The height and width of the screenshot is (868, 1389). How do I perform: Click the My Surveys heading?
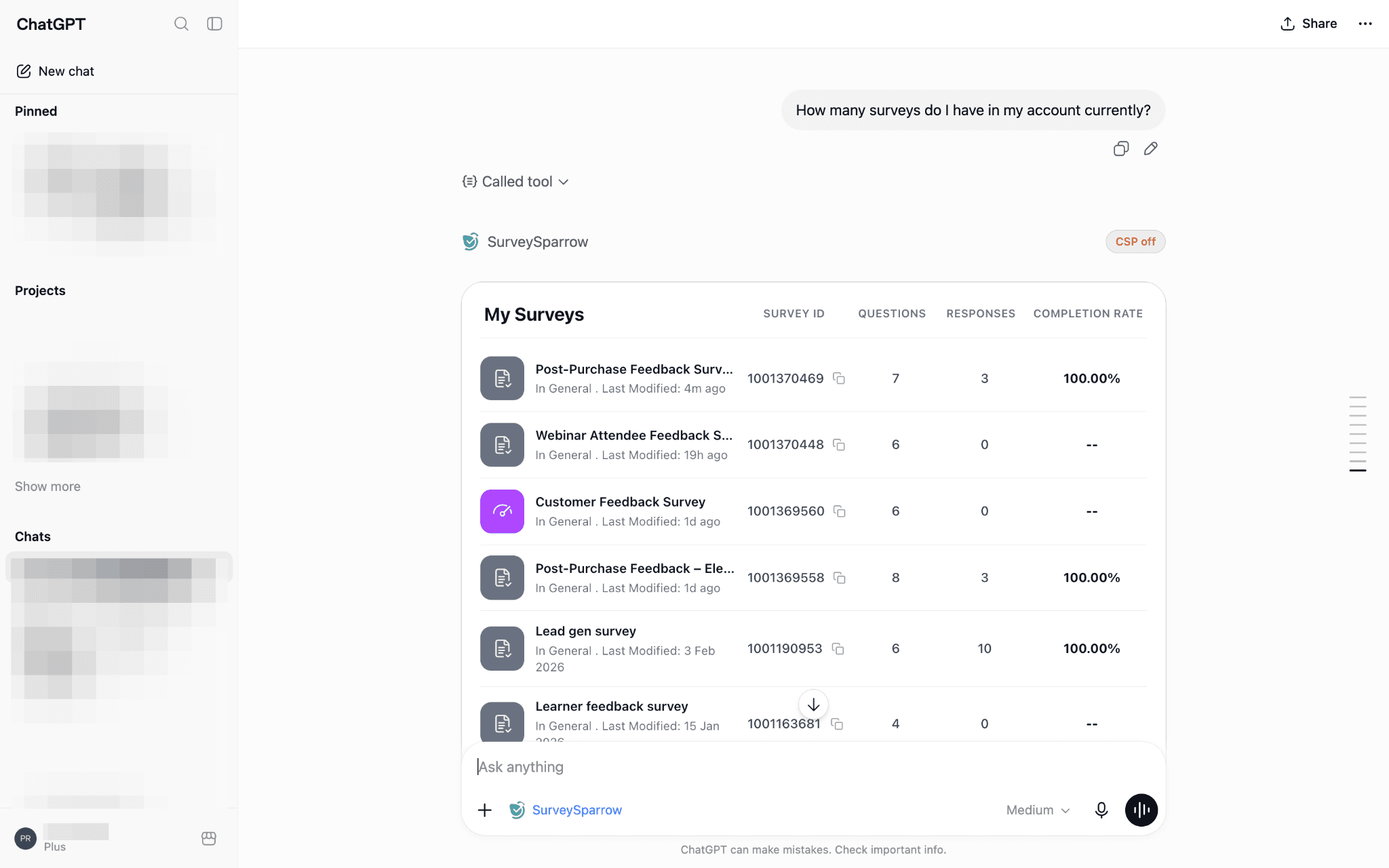point(534,314)
